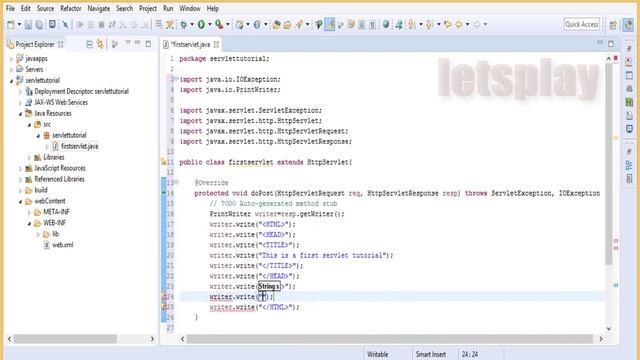This screenshot has height=360, width=640.
Task: Open the File menu
Action: click(x=10, y=8)
